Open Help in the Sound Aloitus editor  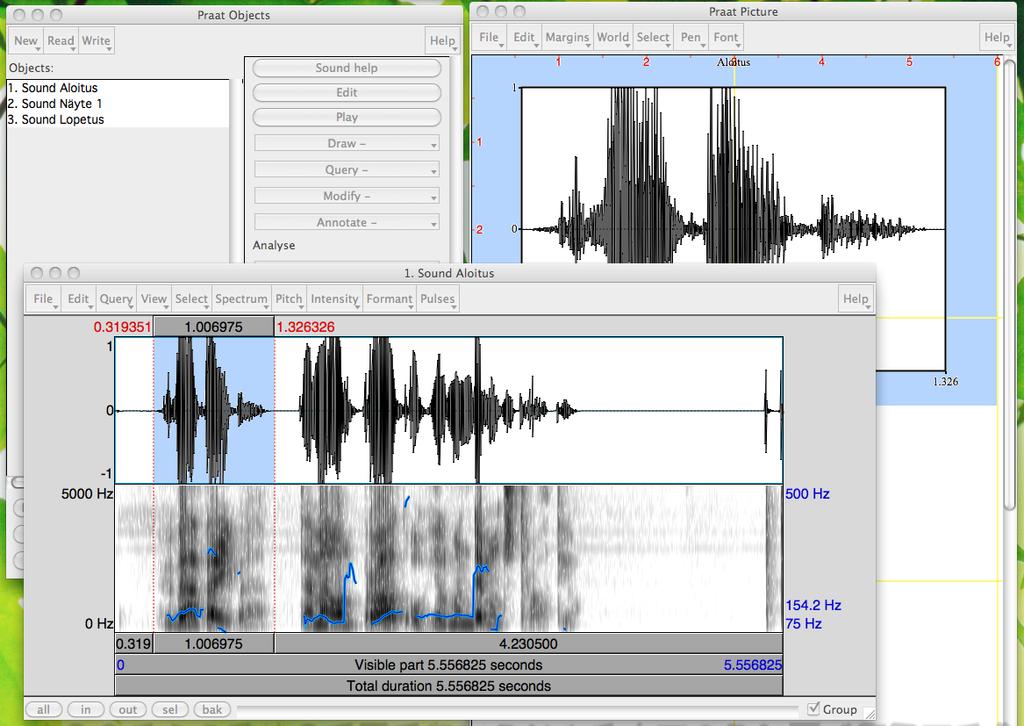click(x=856, y=298)
